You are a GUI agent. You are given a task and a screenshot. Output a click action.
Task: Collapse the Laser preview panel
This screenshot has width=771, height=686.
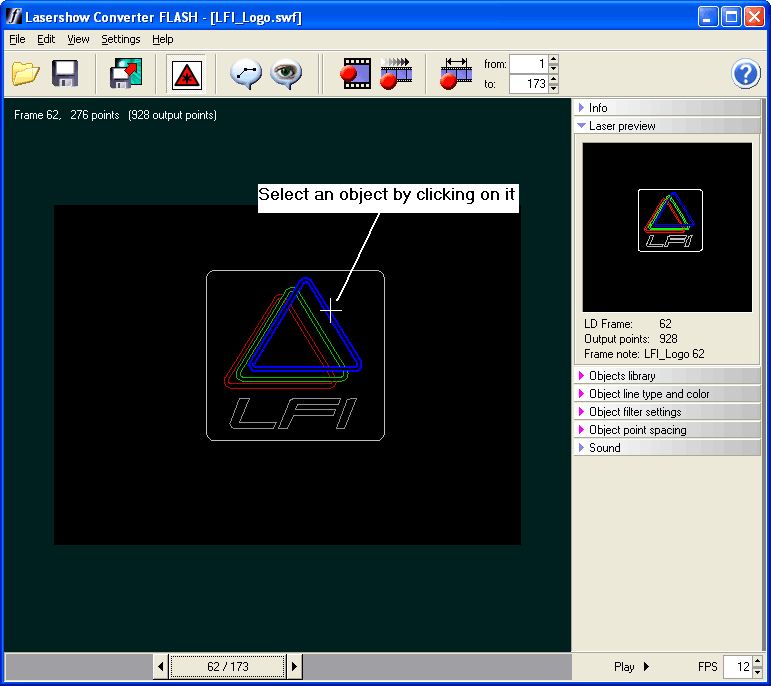point(667,126)
